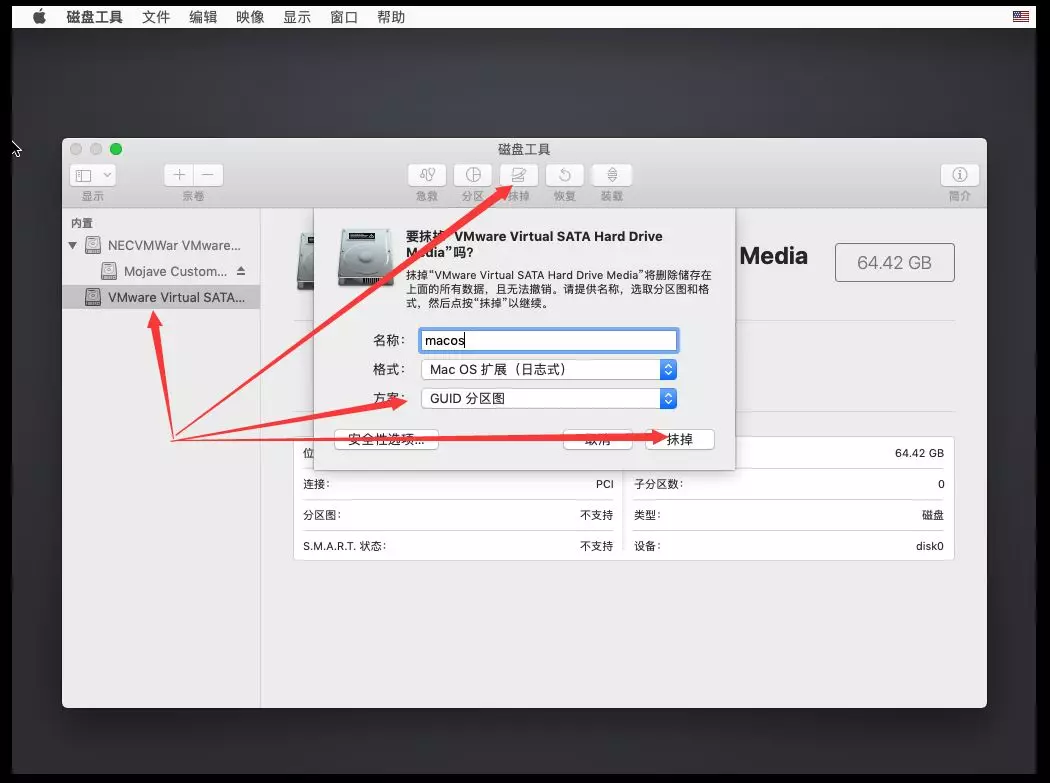Viewport: 1050px width, 783px height.
Task: Click the Mount 装载 toolbar icon
Action: pyautogui.click(x=611, y=175)
